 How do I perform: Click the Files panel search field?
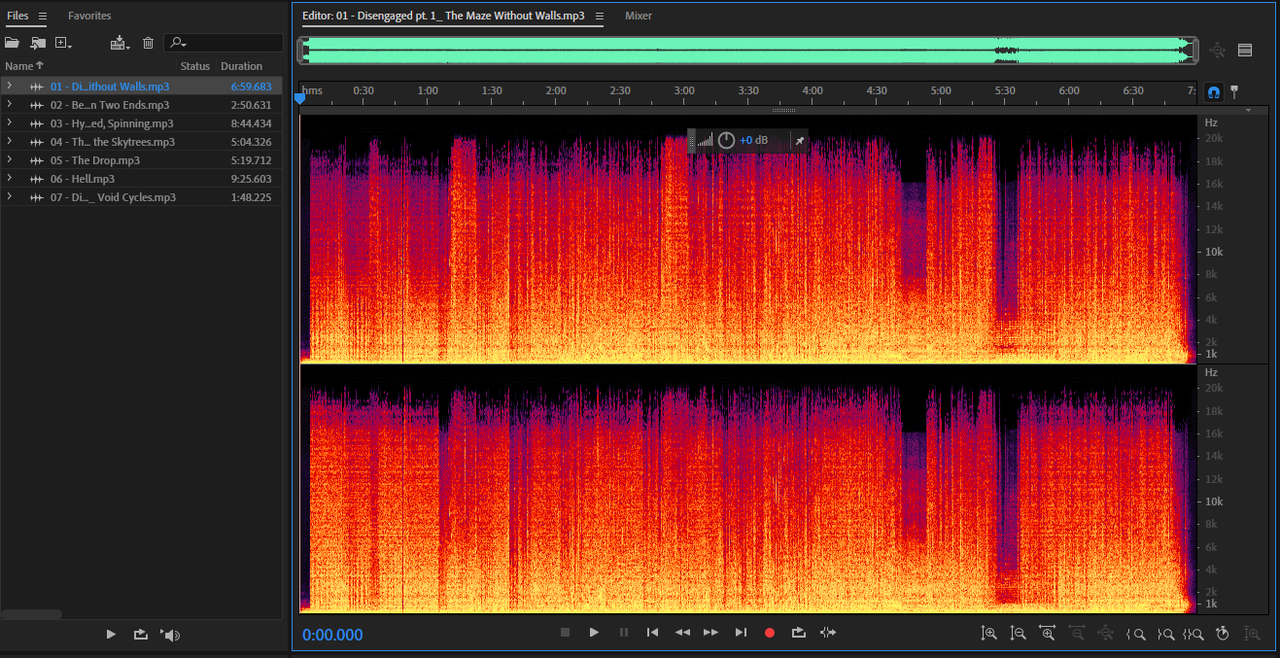click(x=224, y=43)
